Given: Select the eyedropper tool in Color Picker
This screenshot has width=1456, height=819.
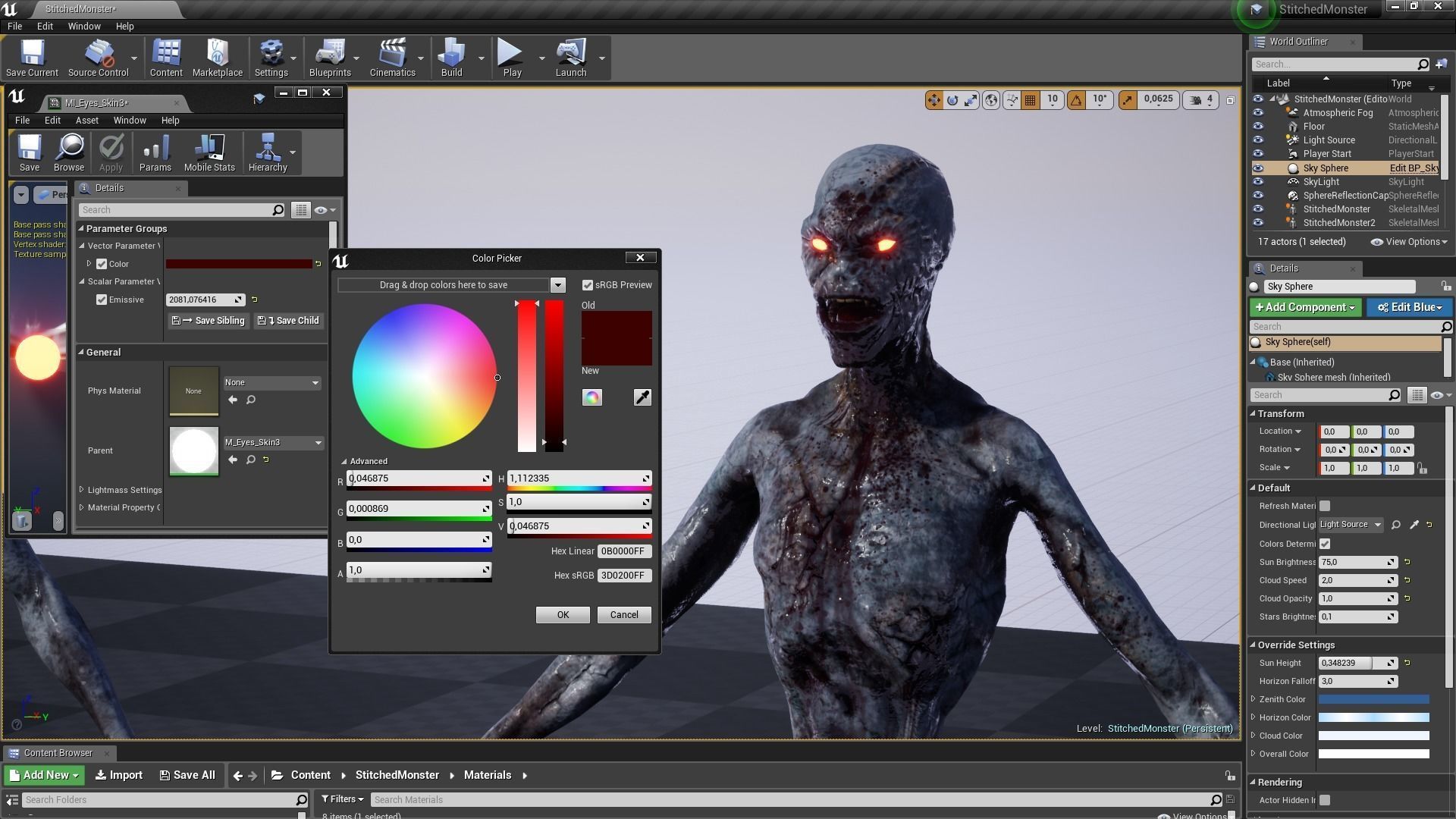Looking at the screenshot, I should pyautogui.click(x=642, y=397).
